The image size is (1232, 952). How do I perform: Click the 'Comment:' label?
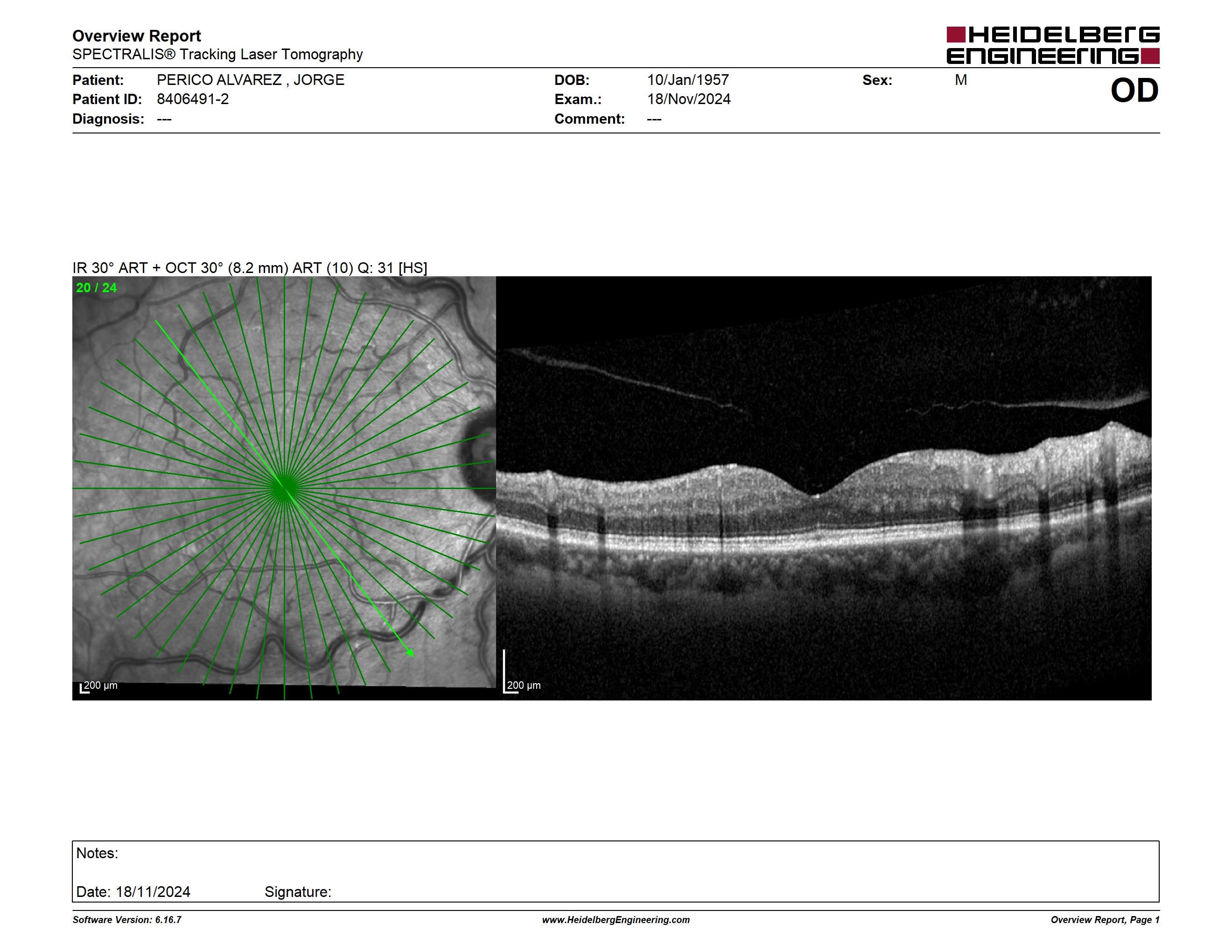click(589, 119)
